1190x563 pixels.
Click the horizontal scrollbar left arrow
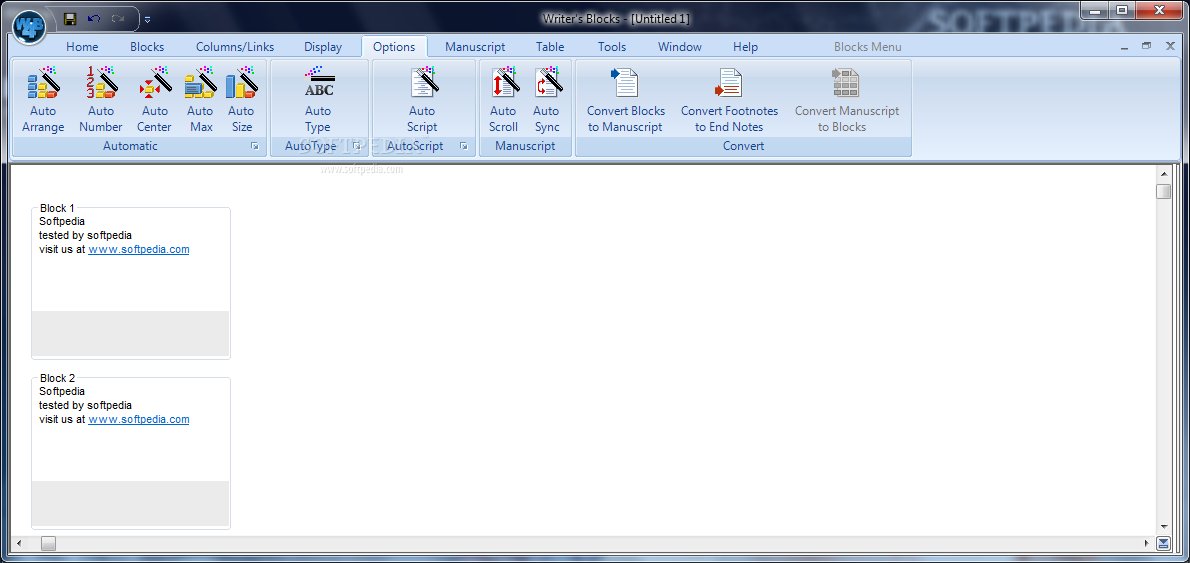(x=20, y=543)
